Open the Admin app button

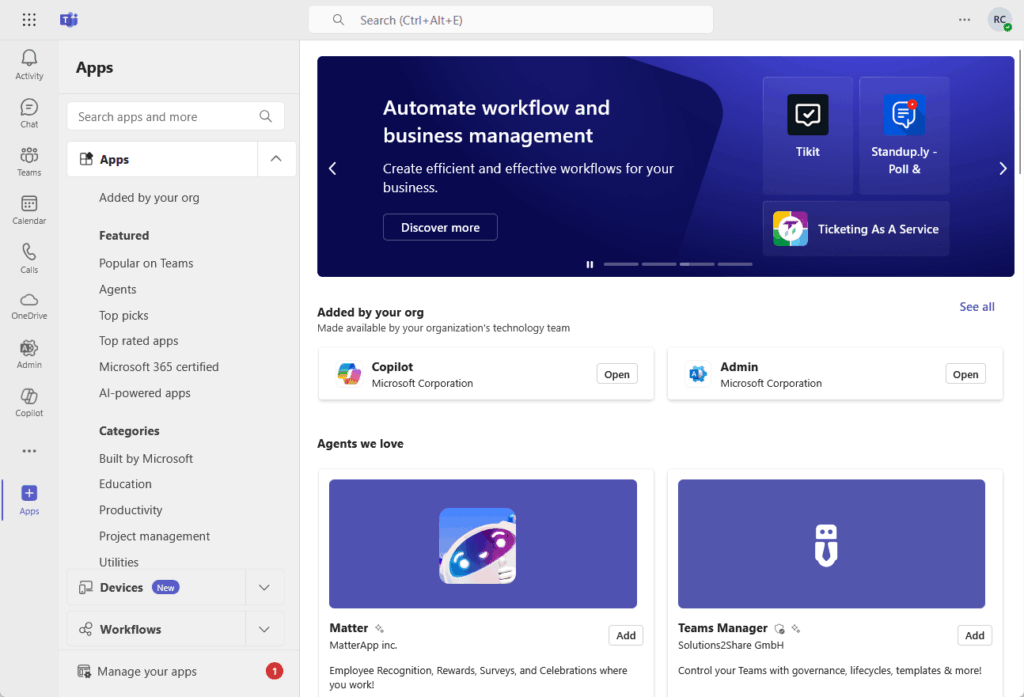tap(965, 374)
